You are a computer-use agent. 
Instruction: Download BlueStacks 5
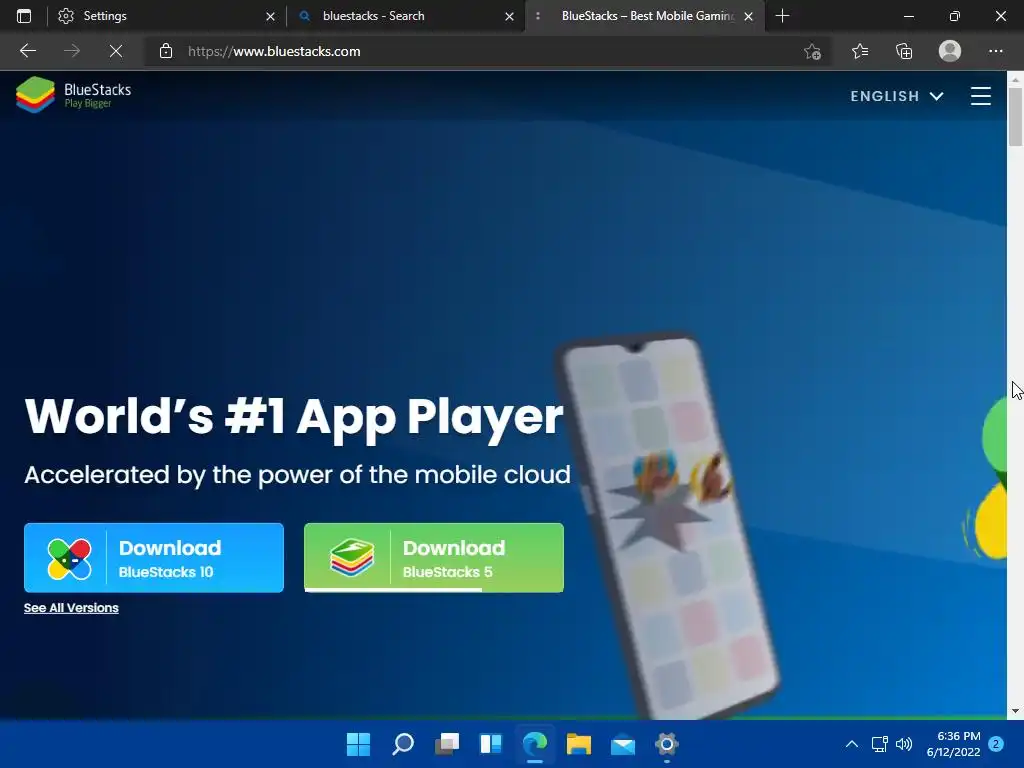[434, 558]
